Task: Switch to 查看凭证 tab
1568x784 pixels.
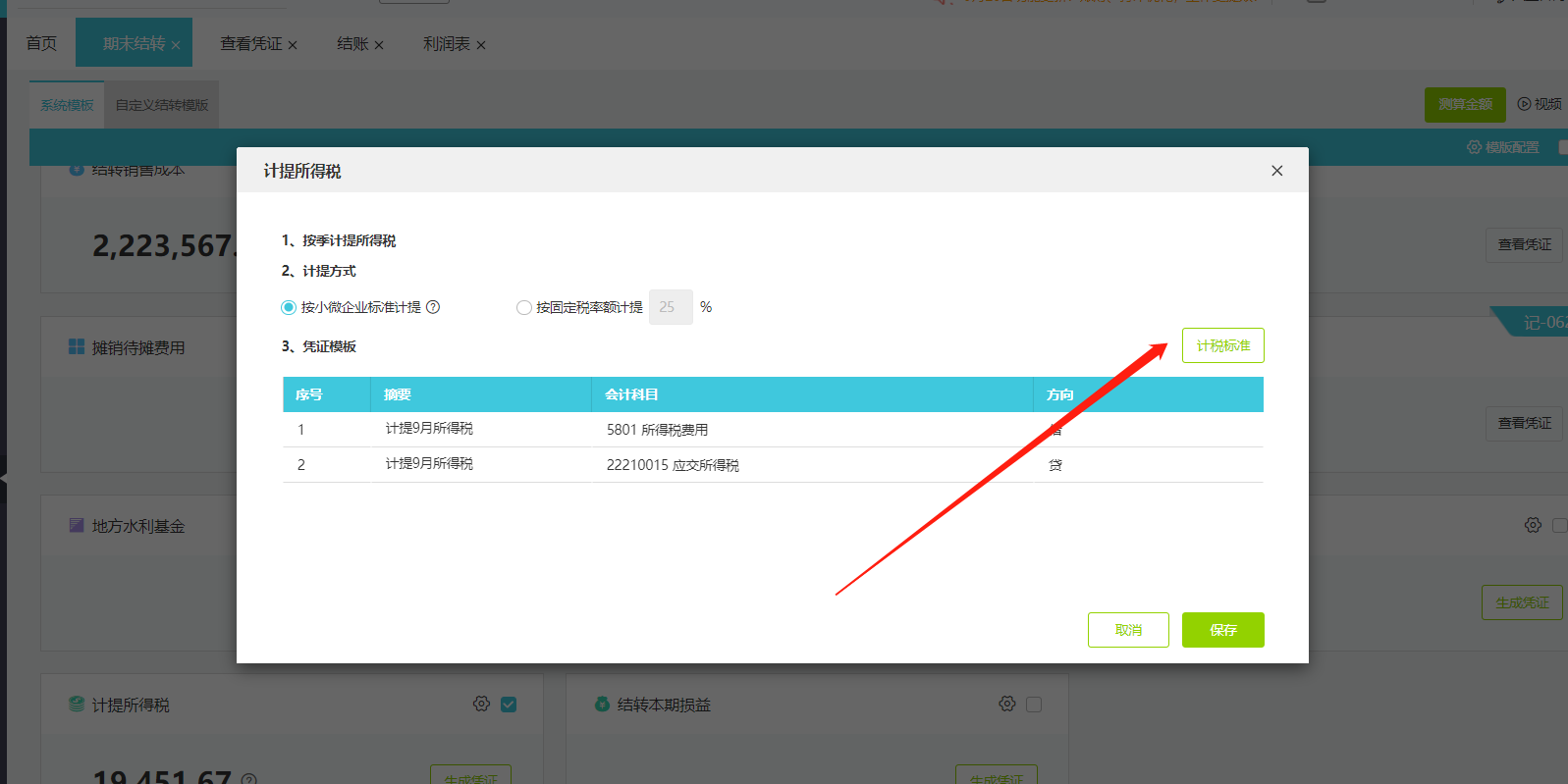Action: (251, 43)
